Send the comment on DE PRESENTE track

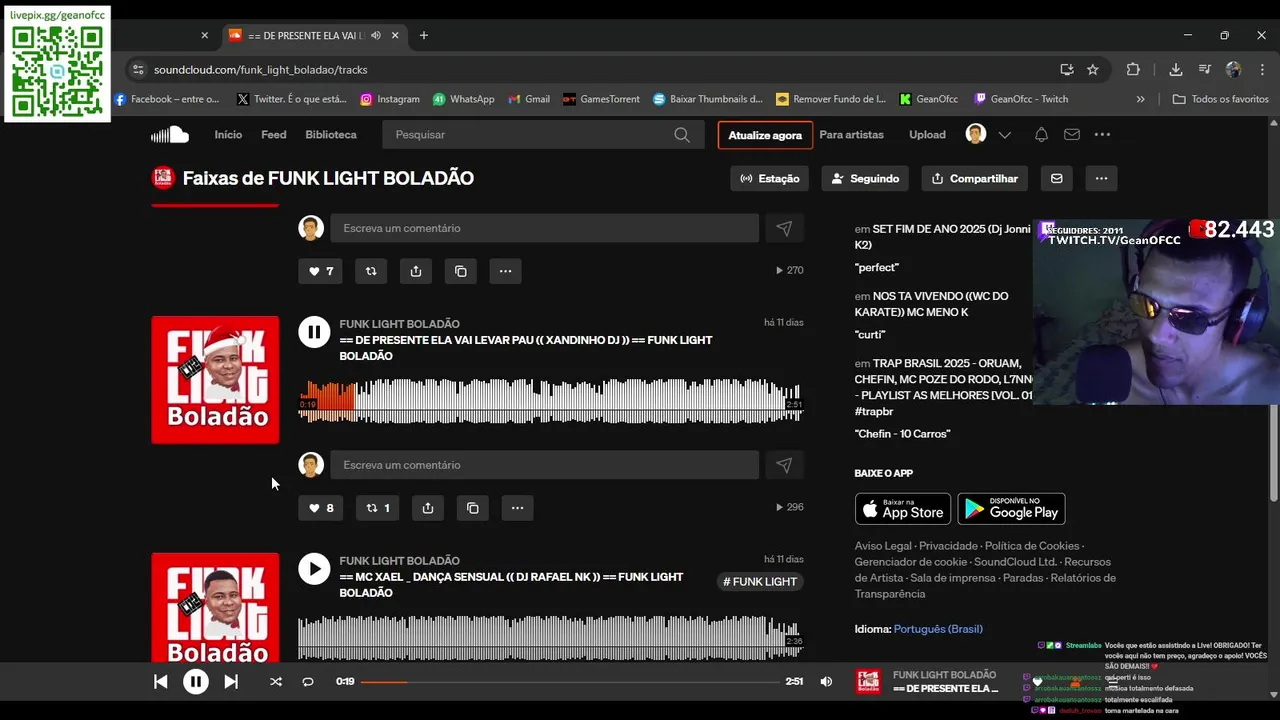[784, 465]
